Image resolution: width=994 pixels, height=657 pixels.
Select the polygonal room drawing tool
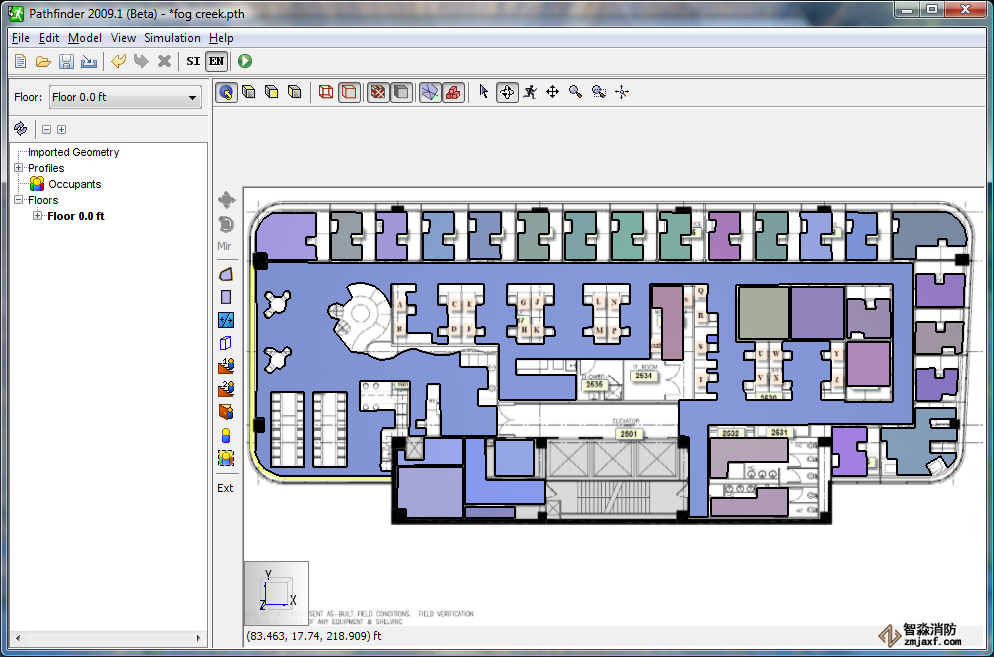[x=226, y=274]
